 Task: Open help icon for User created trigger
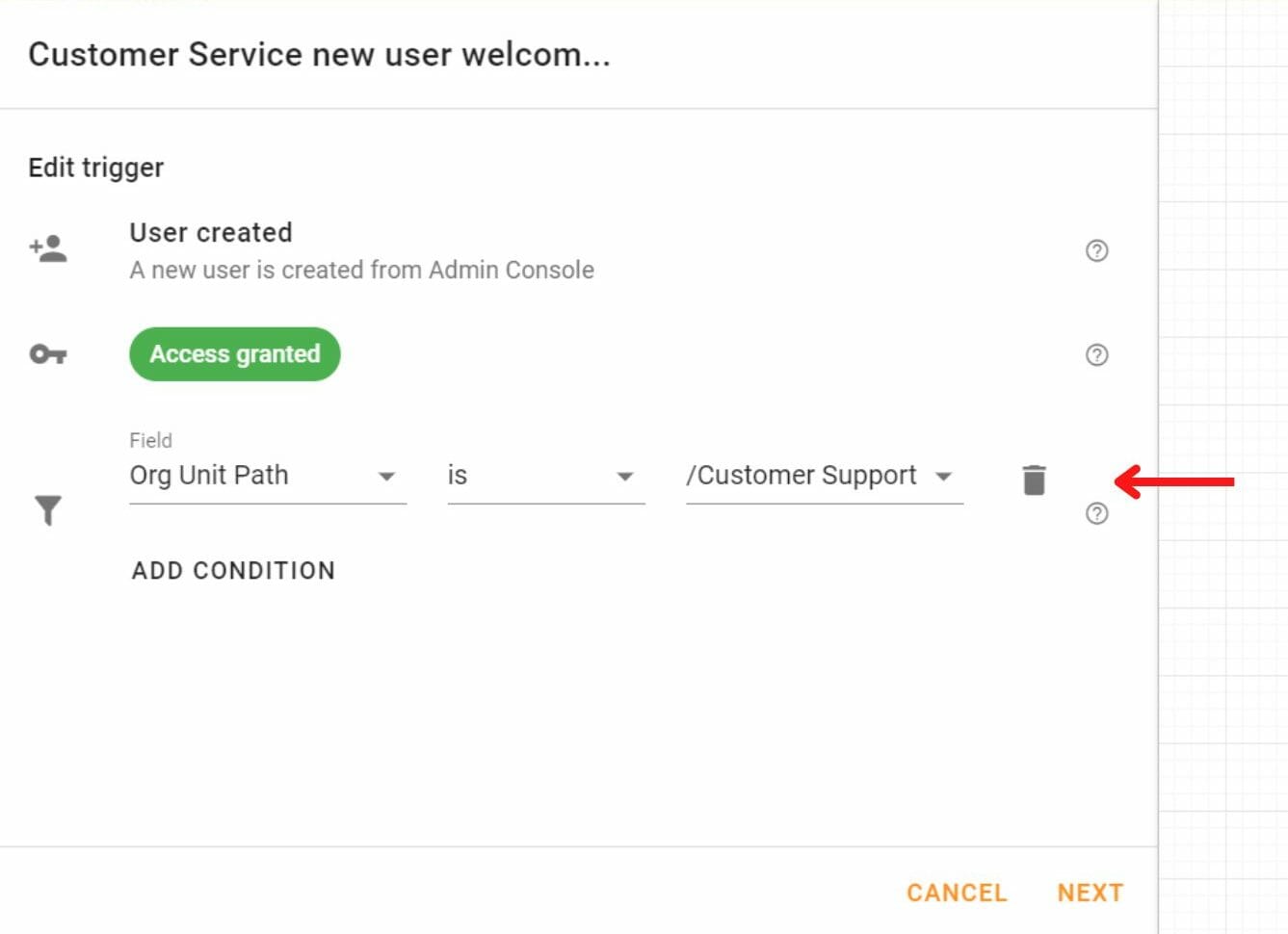point(1096,250)
